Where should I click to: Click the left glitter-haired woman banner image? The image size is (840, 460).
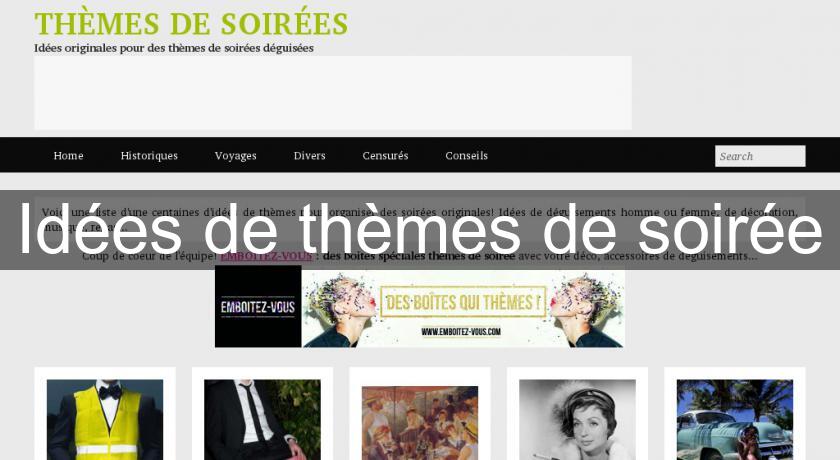pyautogui.click(x=341, y=309)
